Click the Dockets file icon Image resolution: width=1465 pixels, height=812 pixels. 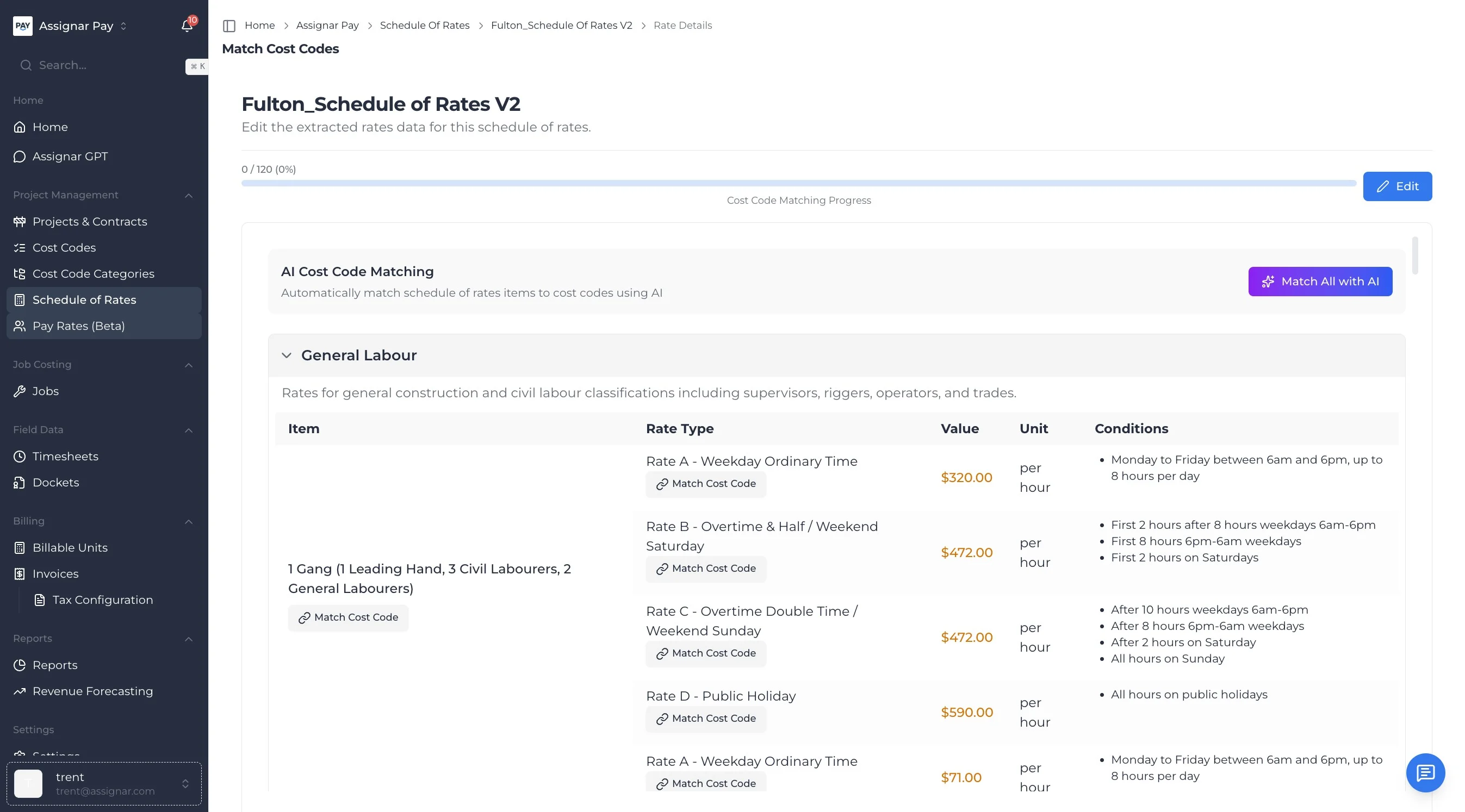pos(20,483)
